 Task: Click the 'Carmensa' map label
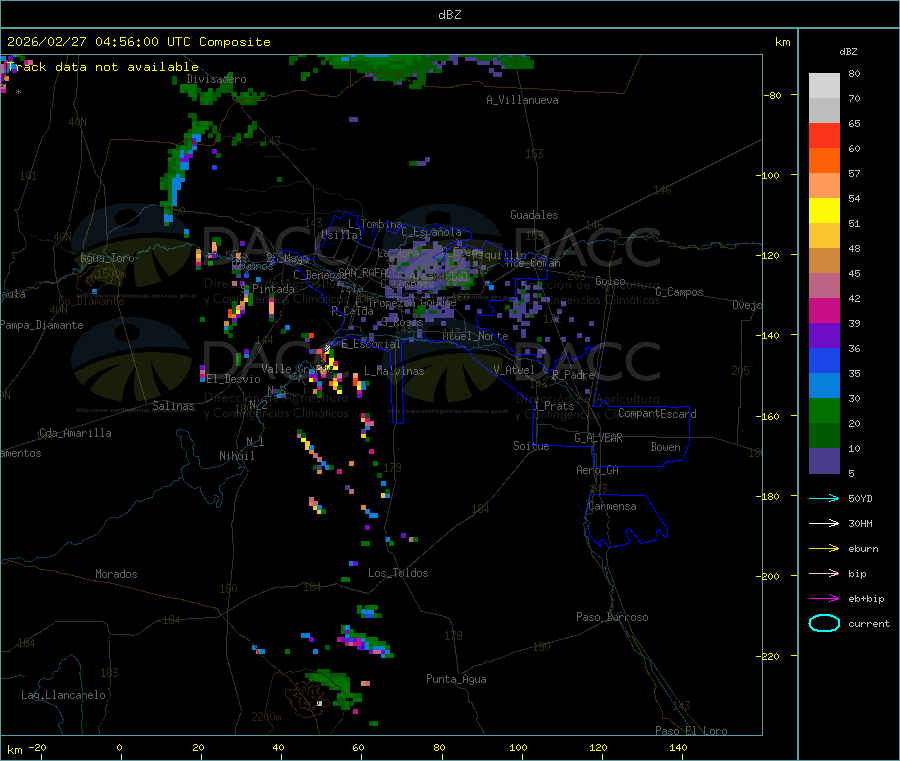(x=612, y=506)
